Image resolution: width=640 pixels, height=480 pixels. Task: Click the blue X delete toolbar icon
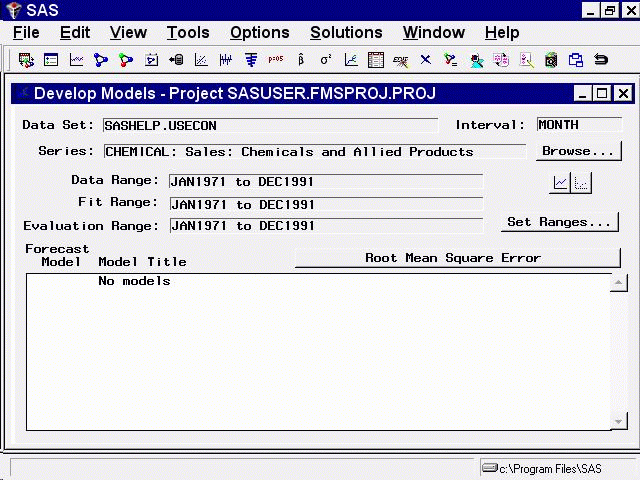coord(425,60)
